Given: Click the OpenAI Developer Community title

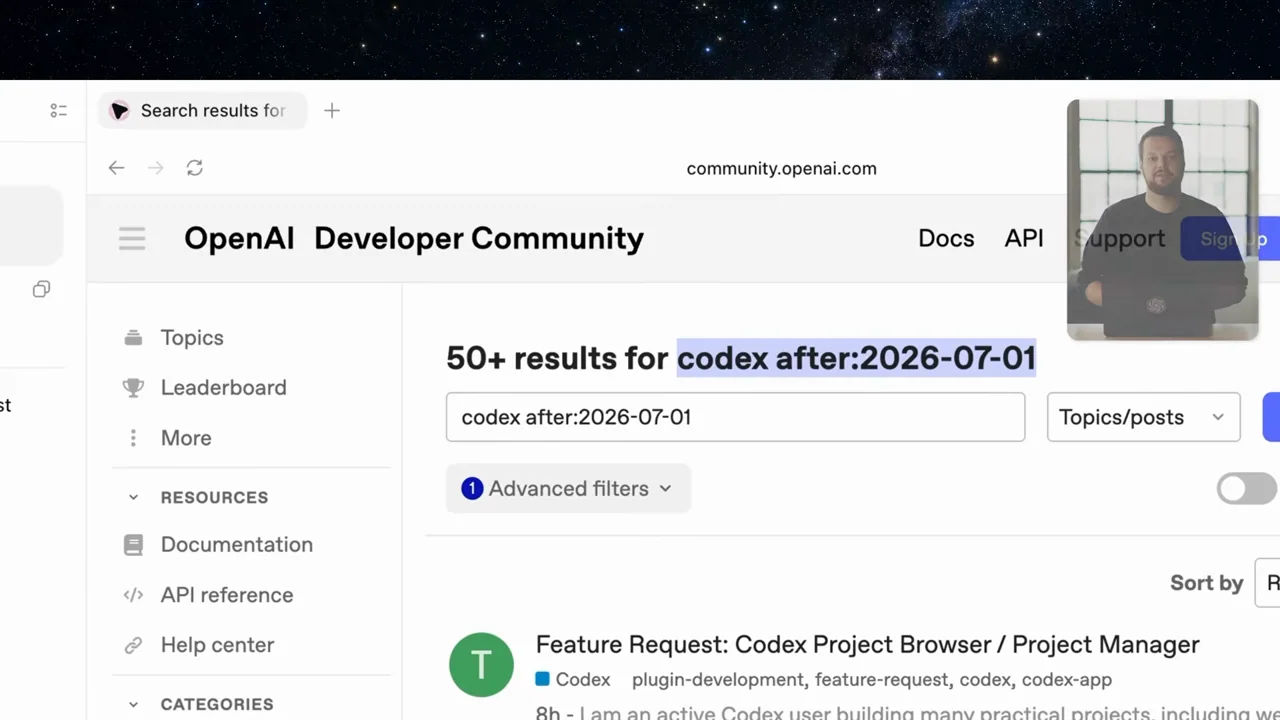Looking at the screenshot, I should point(414,238).
